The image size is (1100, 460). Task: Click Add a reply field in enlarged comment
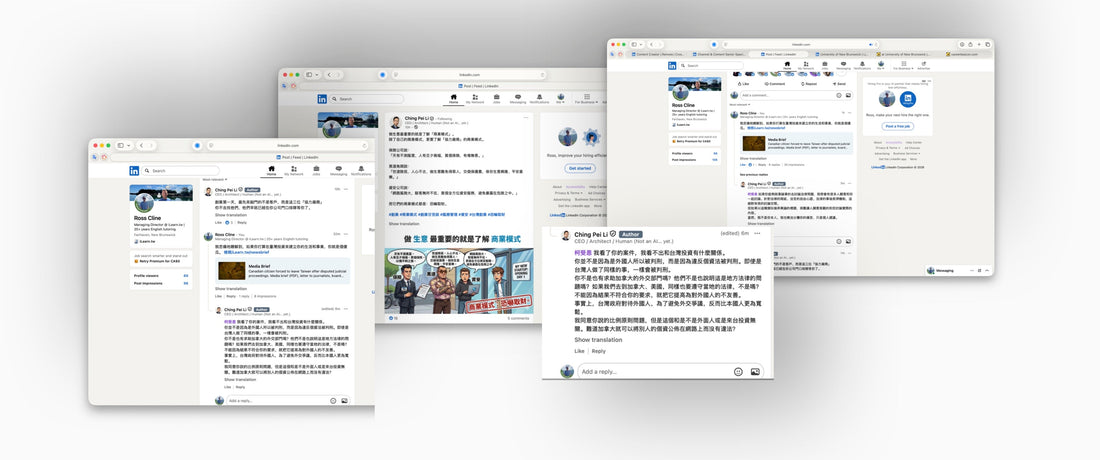(x=671, y=372)
